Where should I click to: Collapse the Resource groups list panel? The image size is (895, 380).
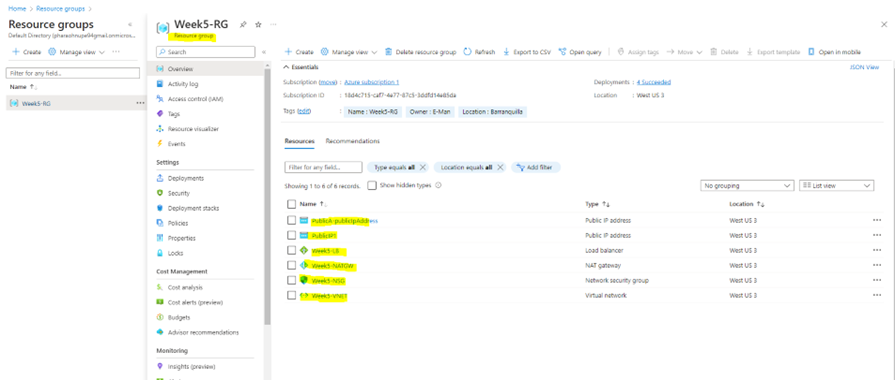click(130, 25)
